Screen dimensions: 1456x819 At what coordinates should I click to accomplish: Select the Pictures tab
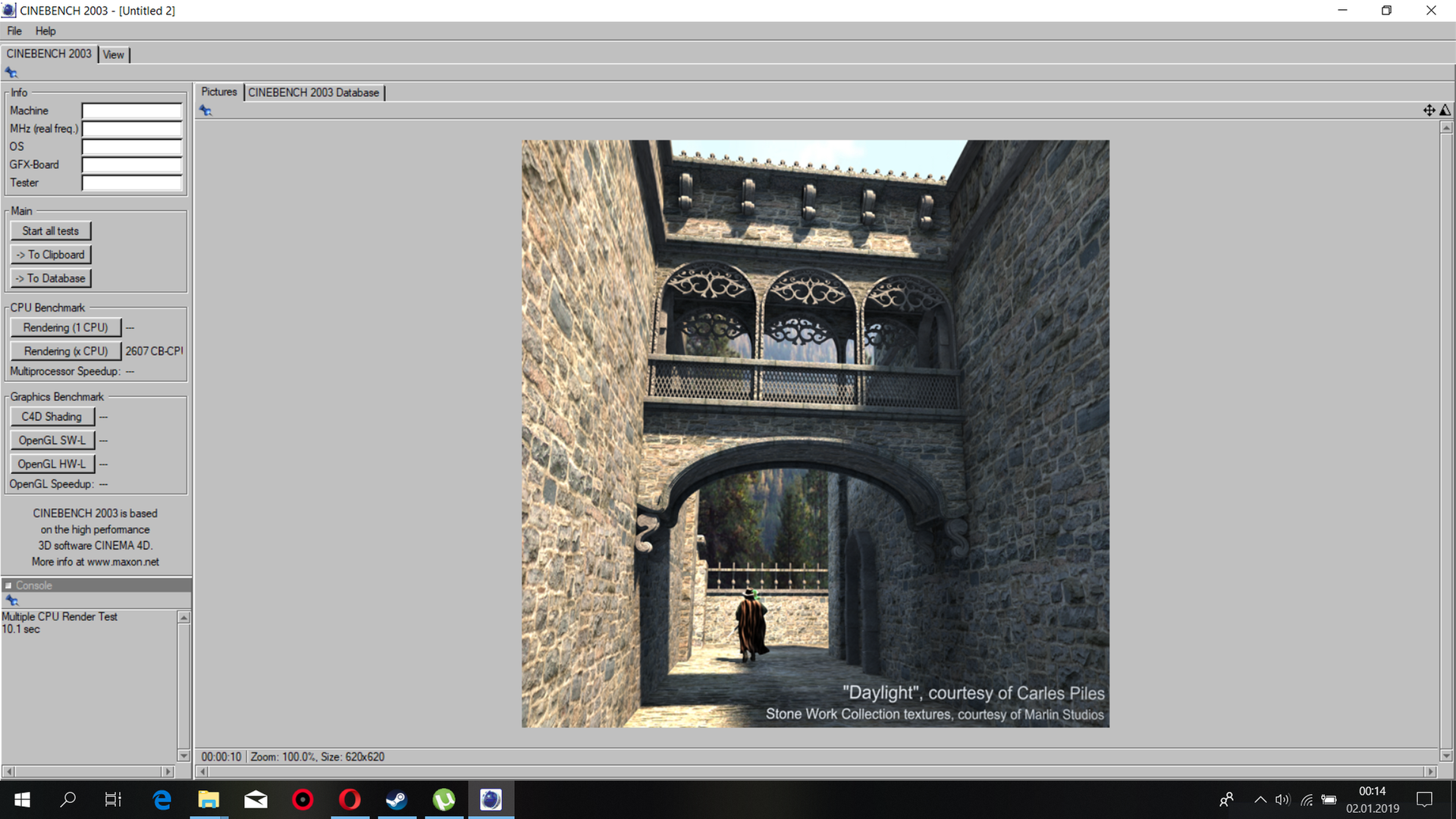219,92
